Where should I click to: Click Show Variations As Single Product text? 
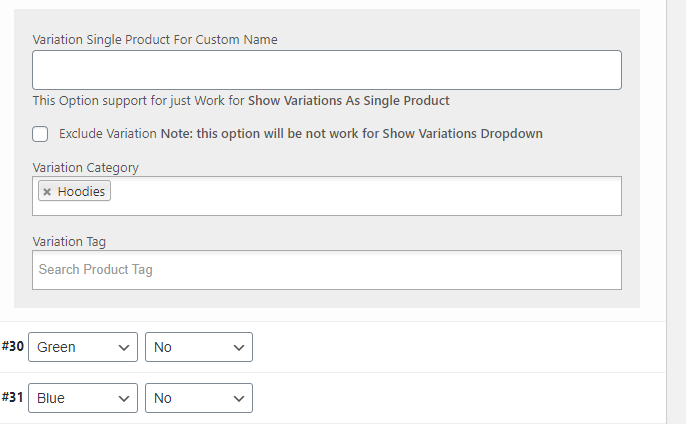[348, 101]
